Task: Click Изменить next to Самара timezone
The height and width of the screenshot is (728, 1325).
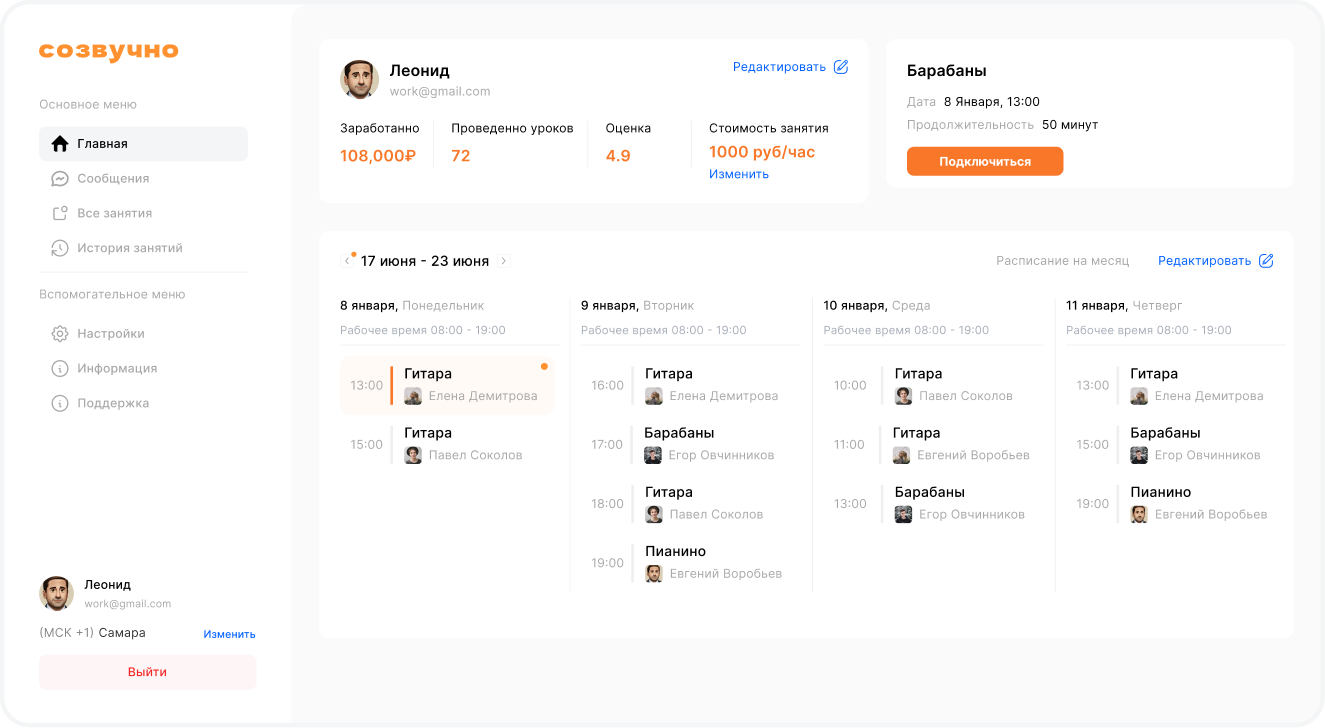Action: pos(229,634)
